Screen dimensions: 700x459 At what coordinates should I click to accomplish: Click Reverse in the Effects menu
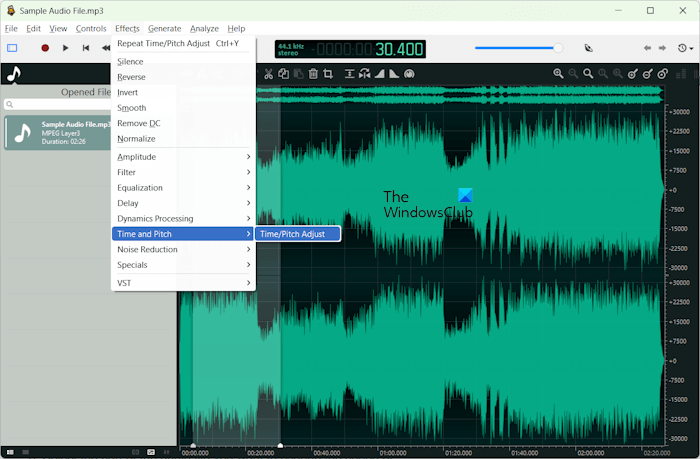click(x=131, y=77)
